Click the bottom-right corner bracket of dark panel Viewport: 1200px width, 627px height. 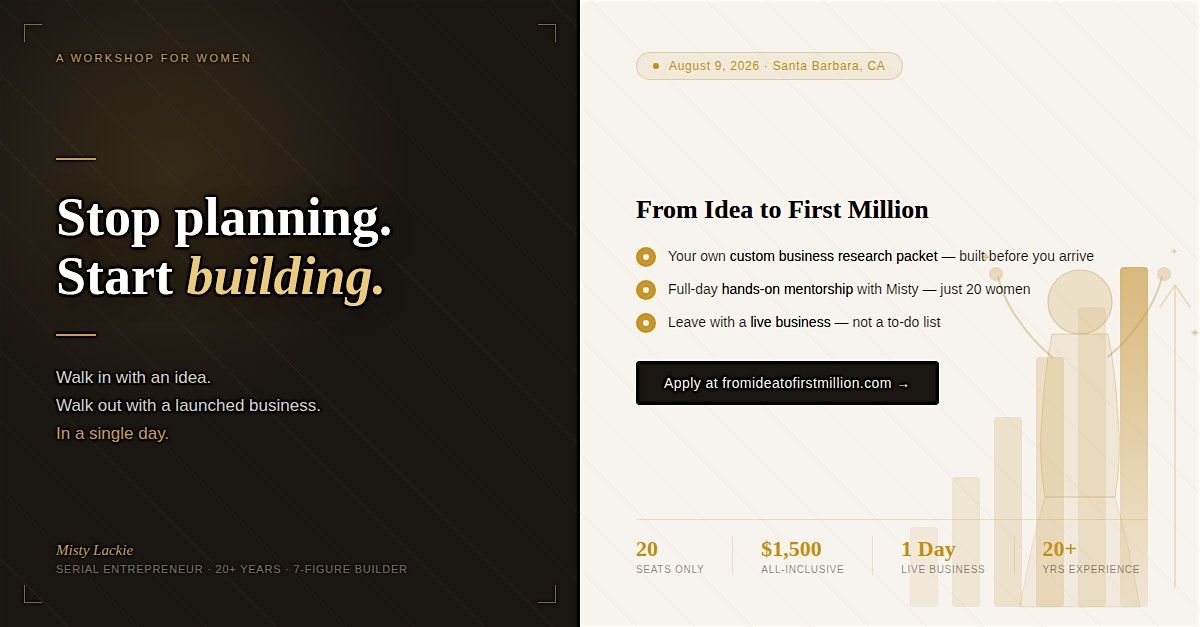547,594
